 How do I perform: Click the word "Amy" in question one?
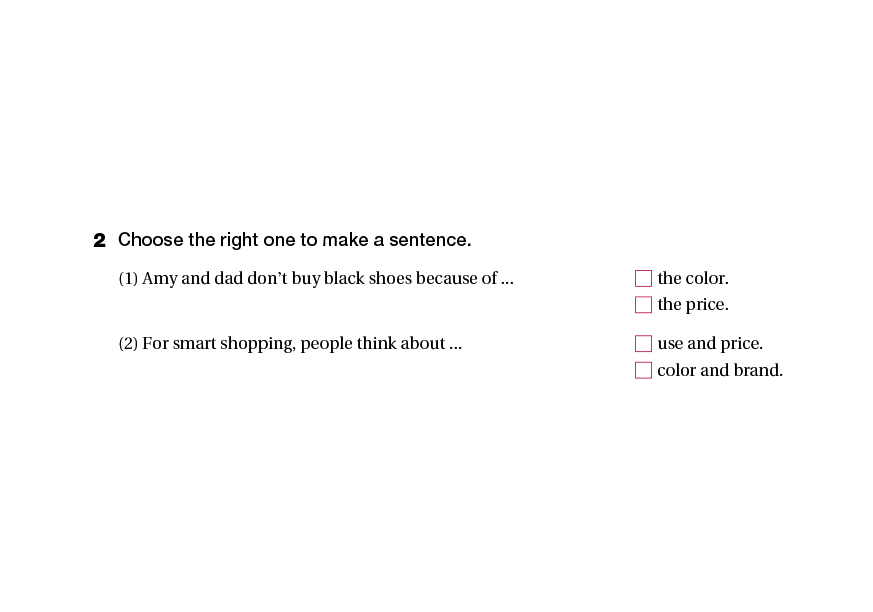click(159, 279)
